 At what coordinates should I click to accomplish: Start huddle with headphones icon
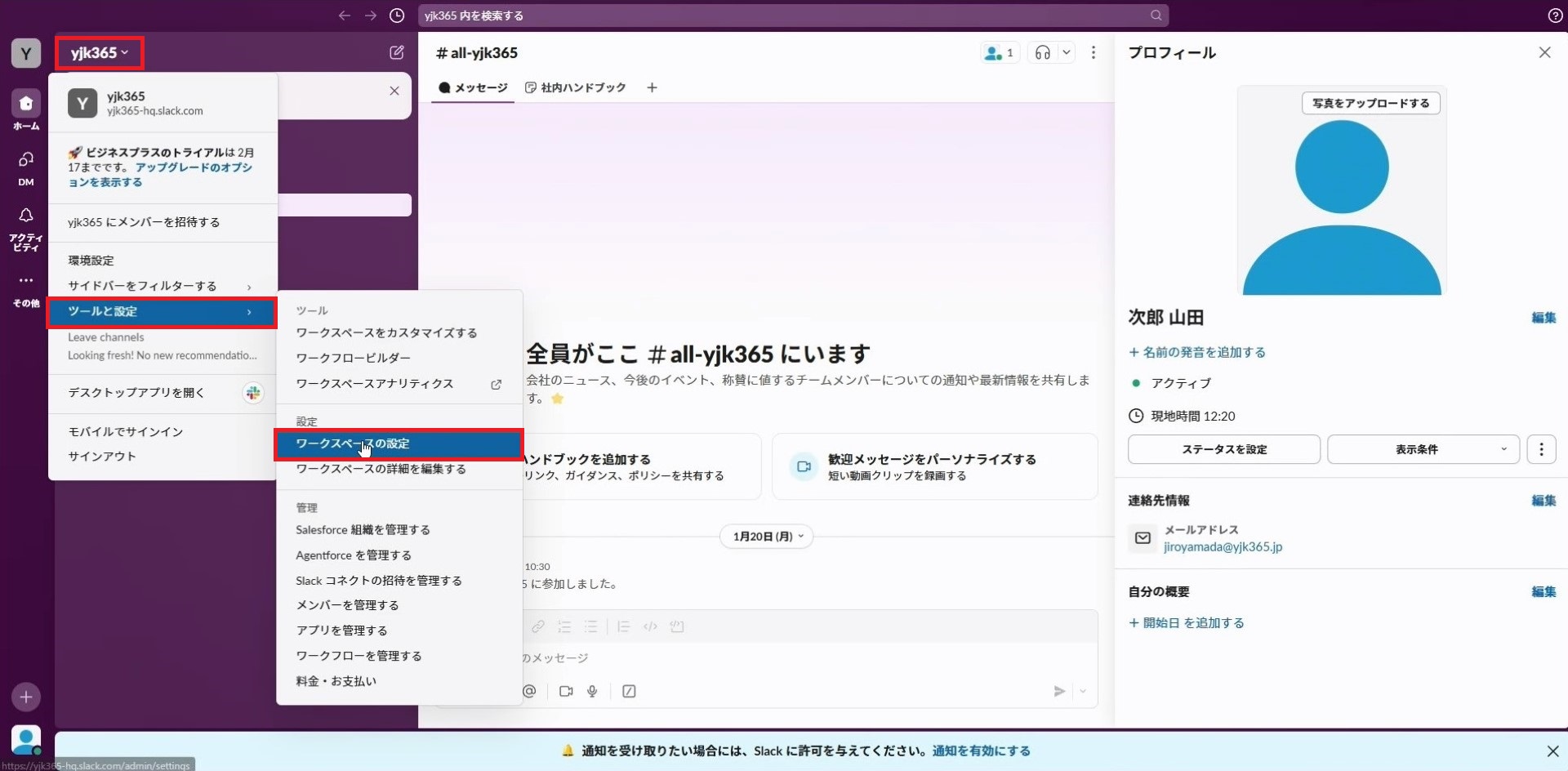point(1043,53)
